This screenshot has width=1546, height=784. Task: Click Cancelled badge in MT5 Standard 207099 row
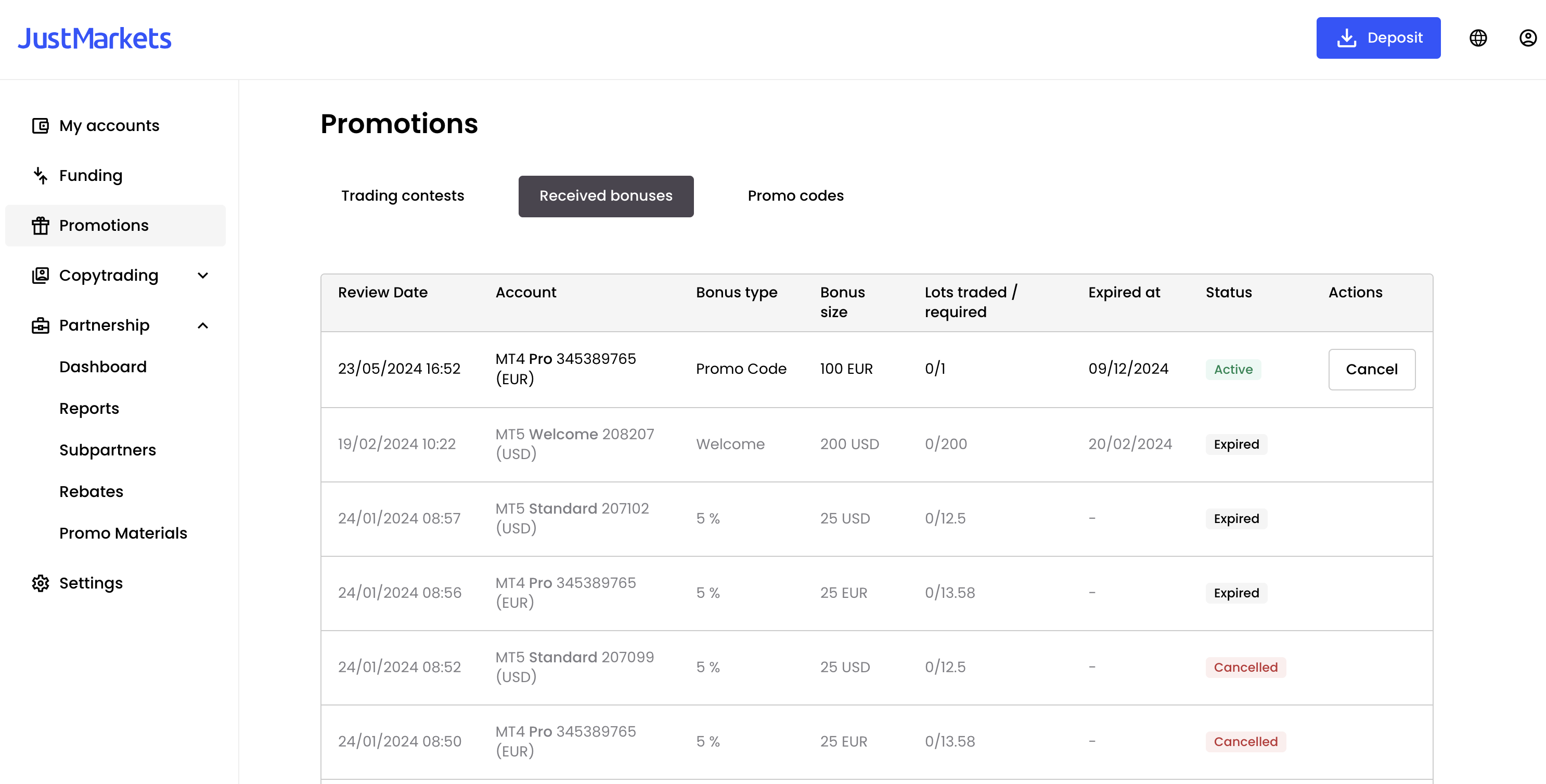1245,668
